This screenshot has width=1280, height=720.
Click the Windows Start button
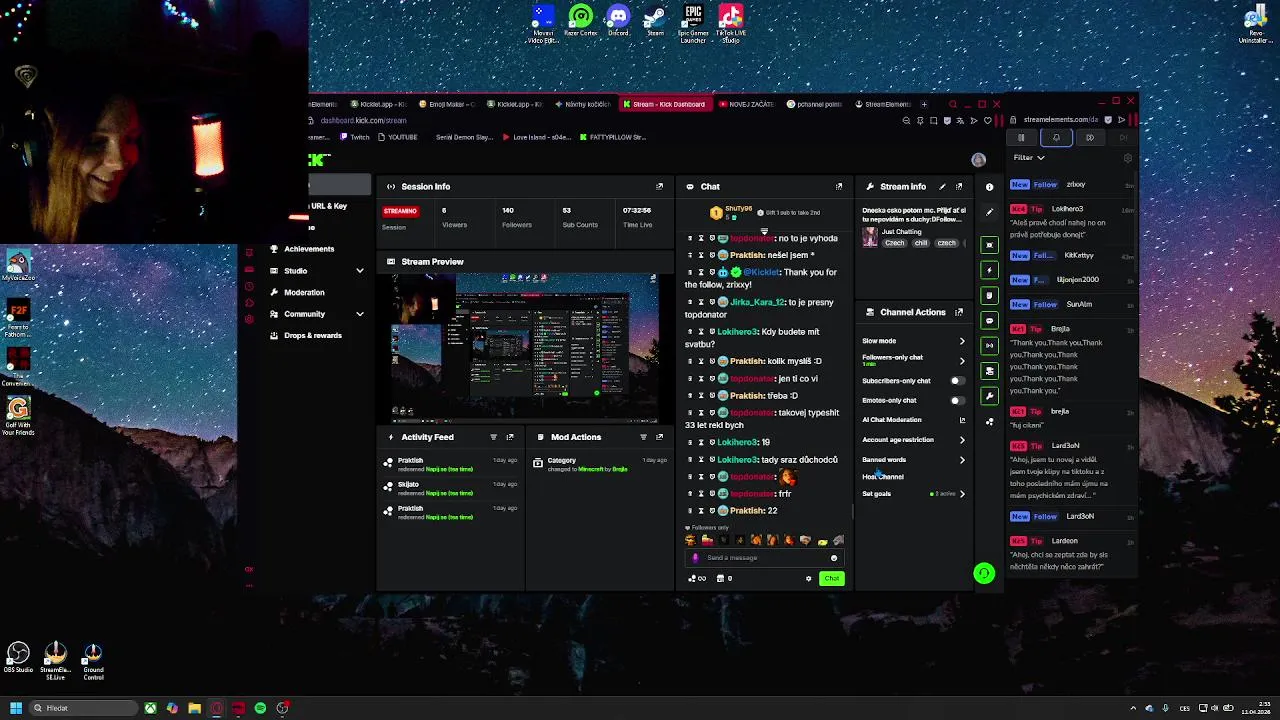[x=16, y=708]
